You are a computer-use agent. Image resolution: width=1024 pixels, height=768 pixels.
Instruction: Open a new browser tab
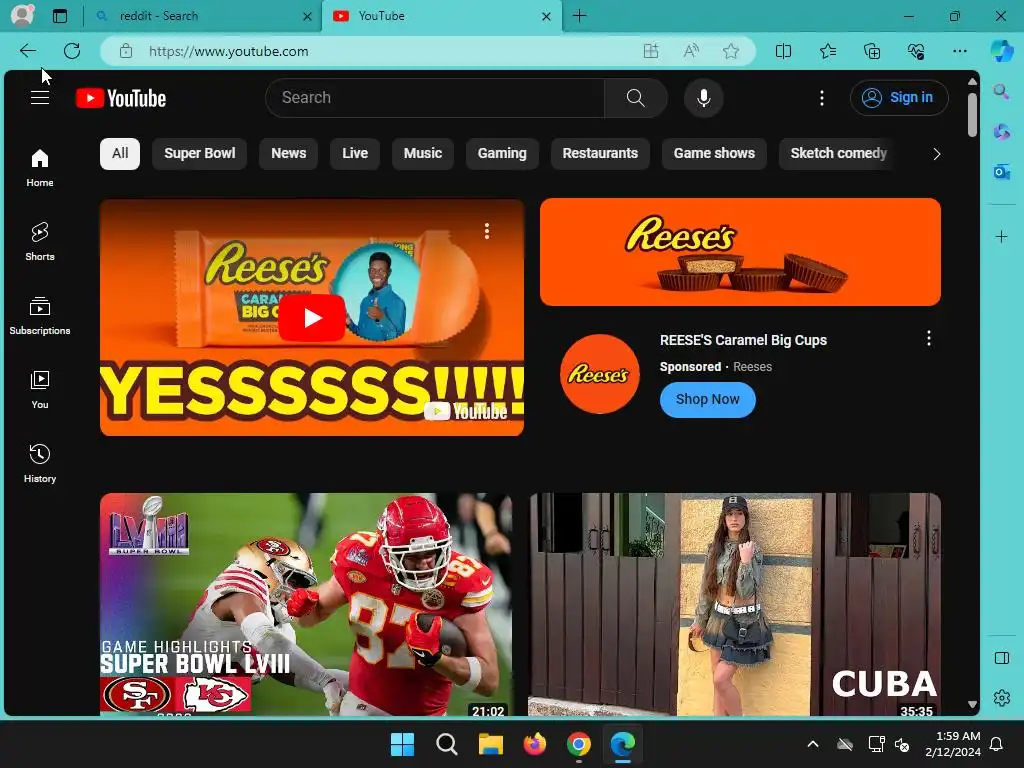(579, 16)
